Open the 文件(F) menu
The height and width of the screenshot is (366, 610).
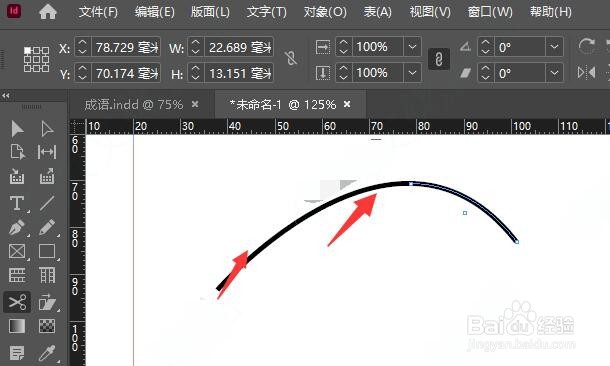[98, 12]
